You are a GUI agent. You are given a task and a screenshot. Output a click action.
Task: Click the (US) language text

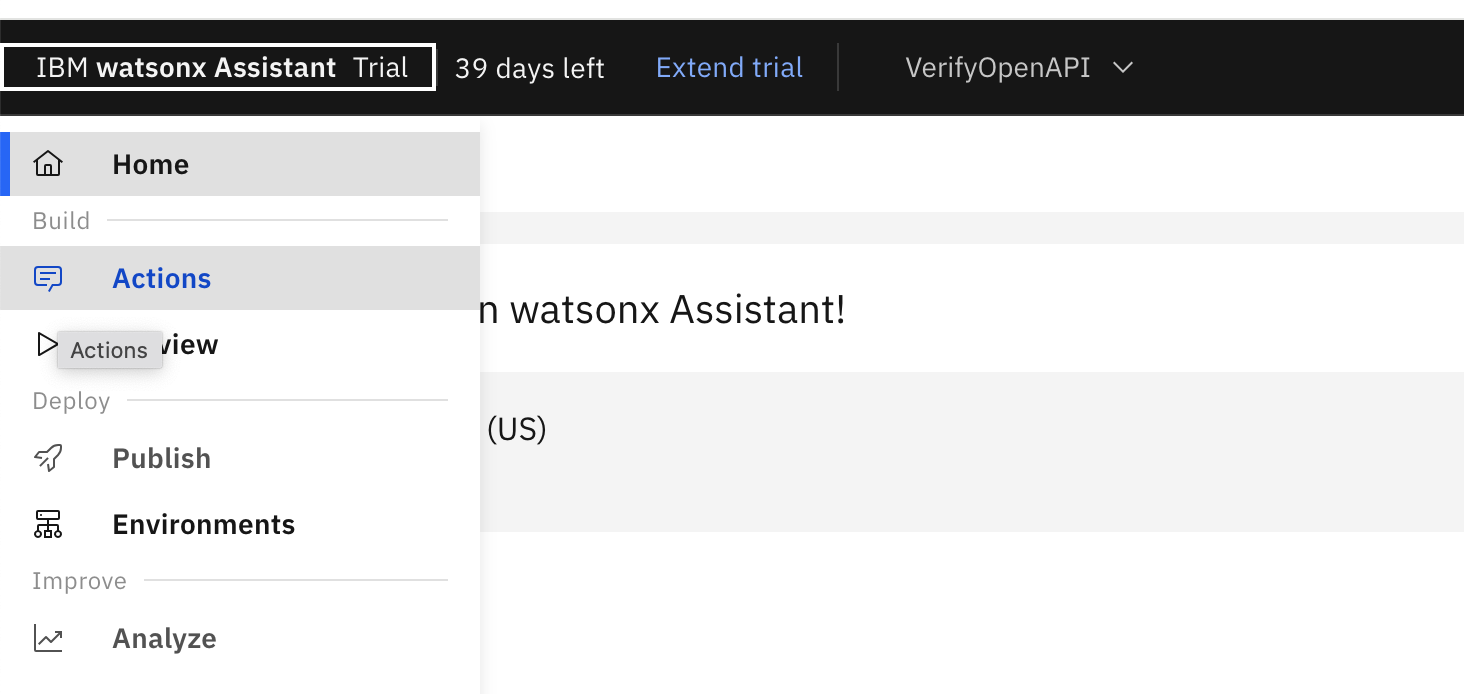tap(516, 429)
